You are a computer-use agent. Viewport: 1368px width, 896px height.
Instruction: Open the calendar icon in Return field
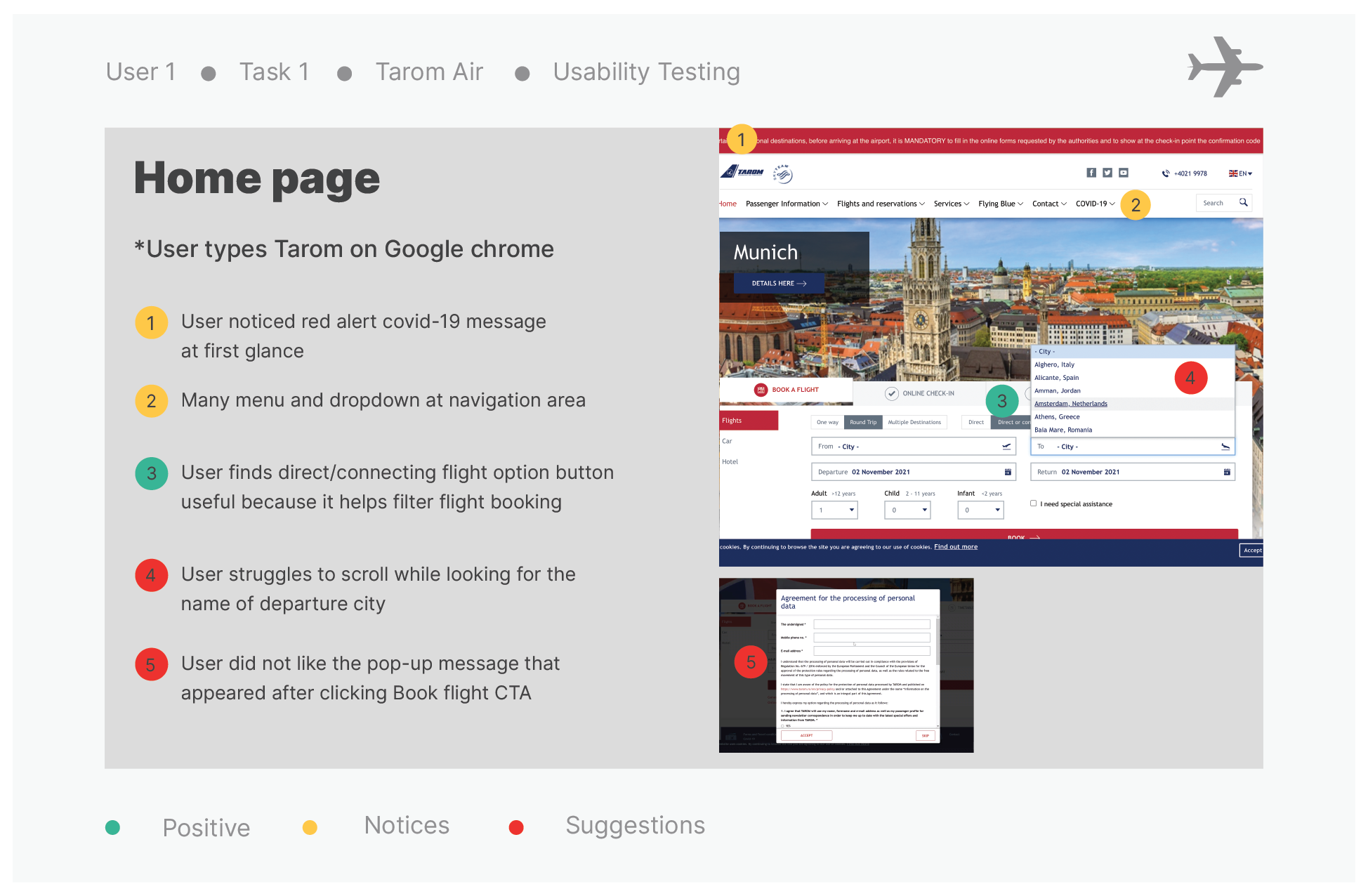coord(1227,472)
